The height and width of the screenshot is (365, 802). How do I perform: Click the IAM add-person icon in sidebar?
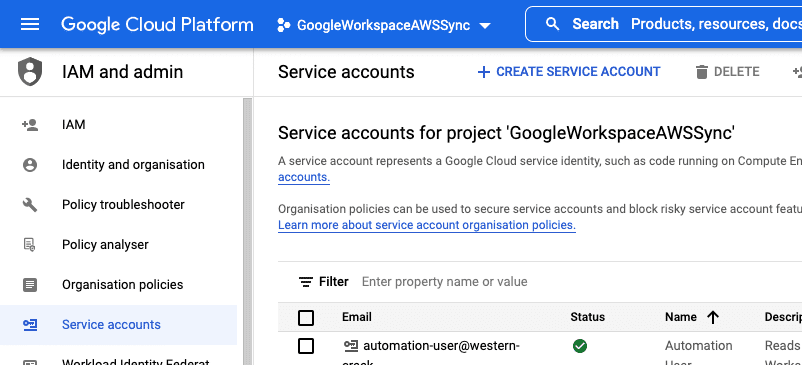point(30,124)
